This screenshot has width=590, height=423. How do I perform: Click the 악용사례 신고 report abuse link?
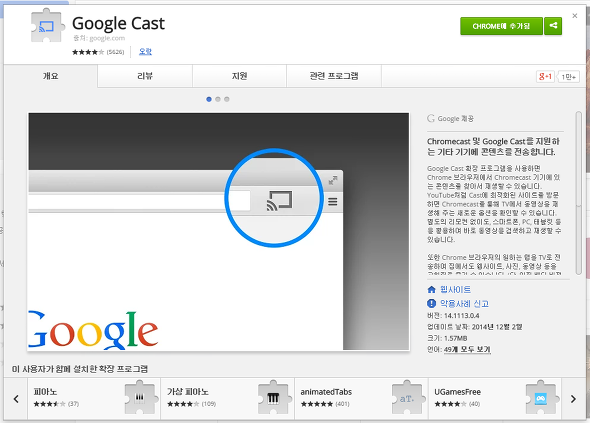pyautogui.click(x=464, y=303)
